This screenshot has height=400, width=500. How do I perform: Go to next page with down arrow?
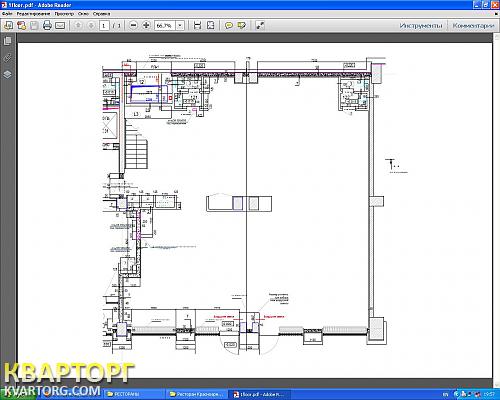(x=91, y=25)
